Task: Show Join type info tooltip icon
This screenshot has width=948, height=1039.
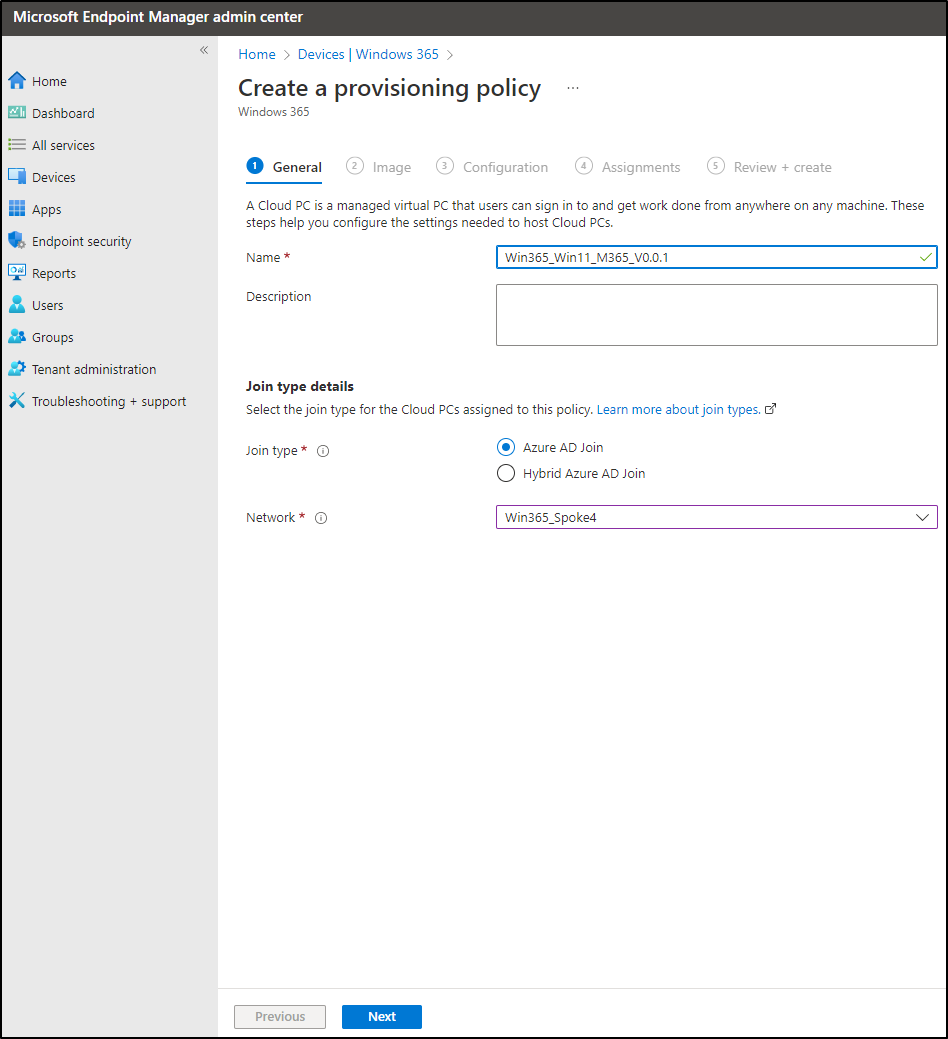Action: pos(323,451)
